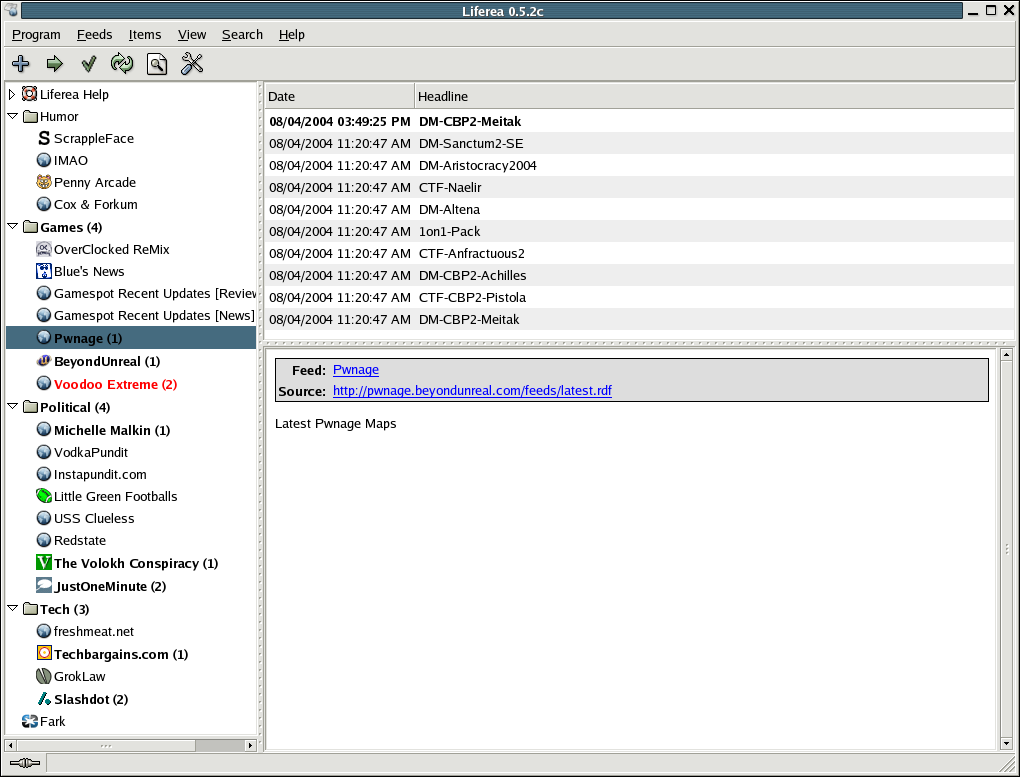
Task: Toggle online/offline plug icon in status bar
Action: 24,763
